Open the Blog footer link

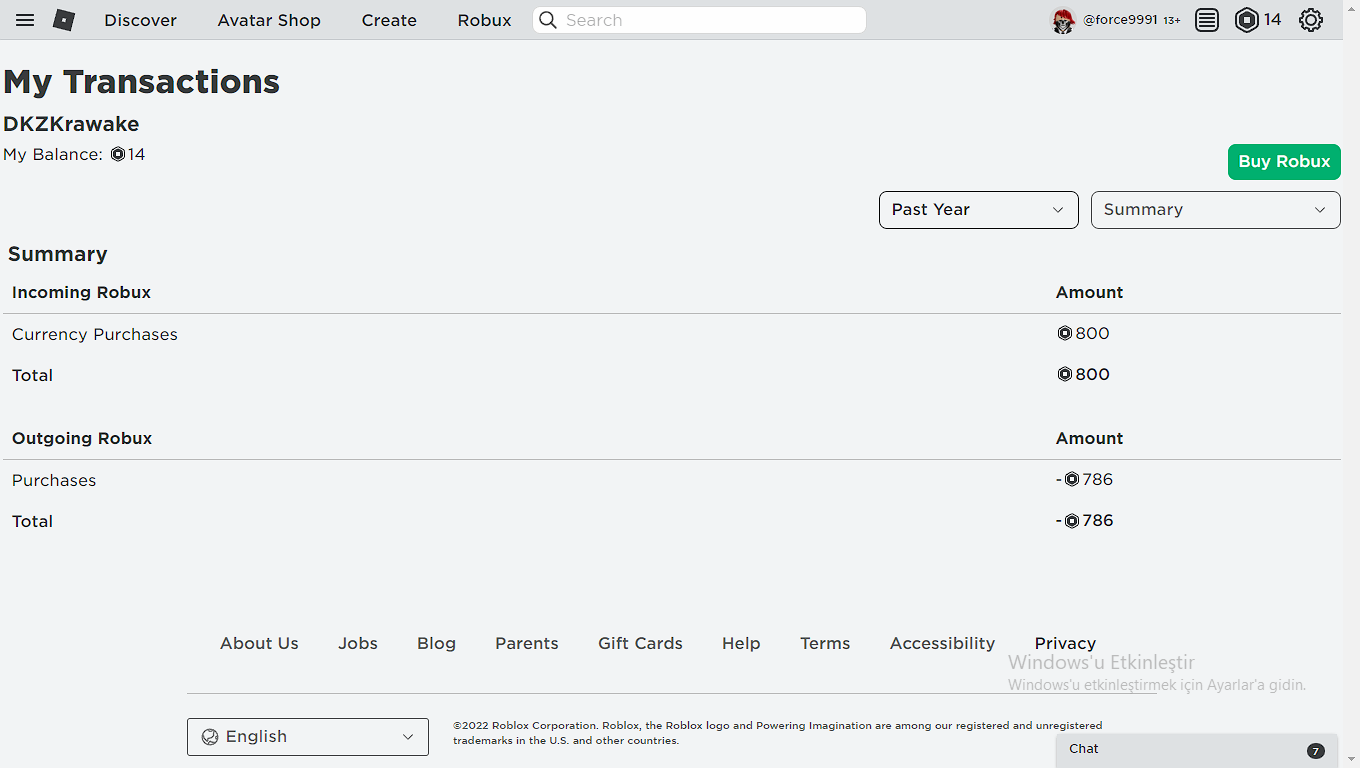[x=436, y=643]
